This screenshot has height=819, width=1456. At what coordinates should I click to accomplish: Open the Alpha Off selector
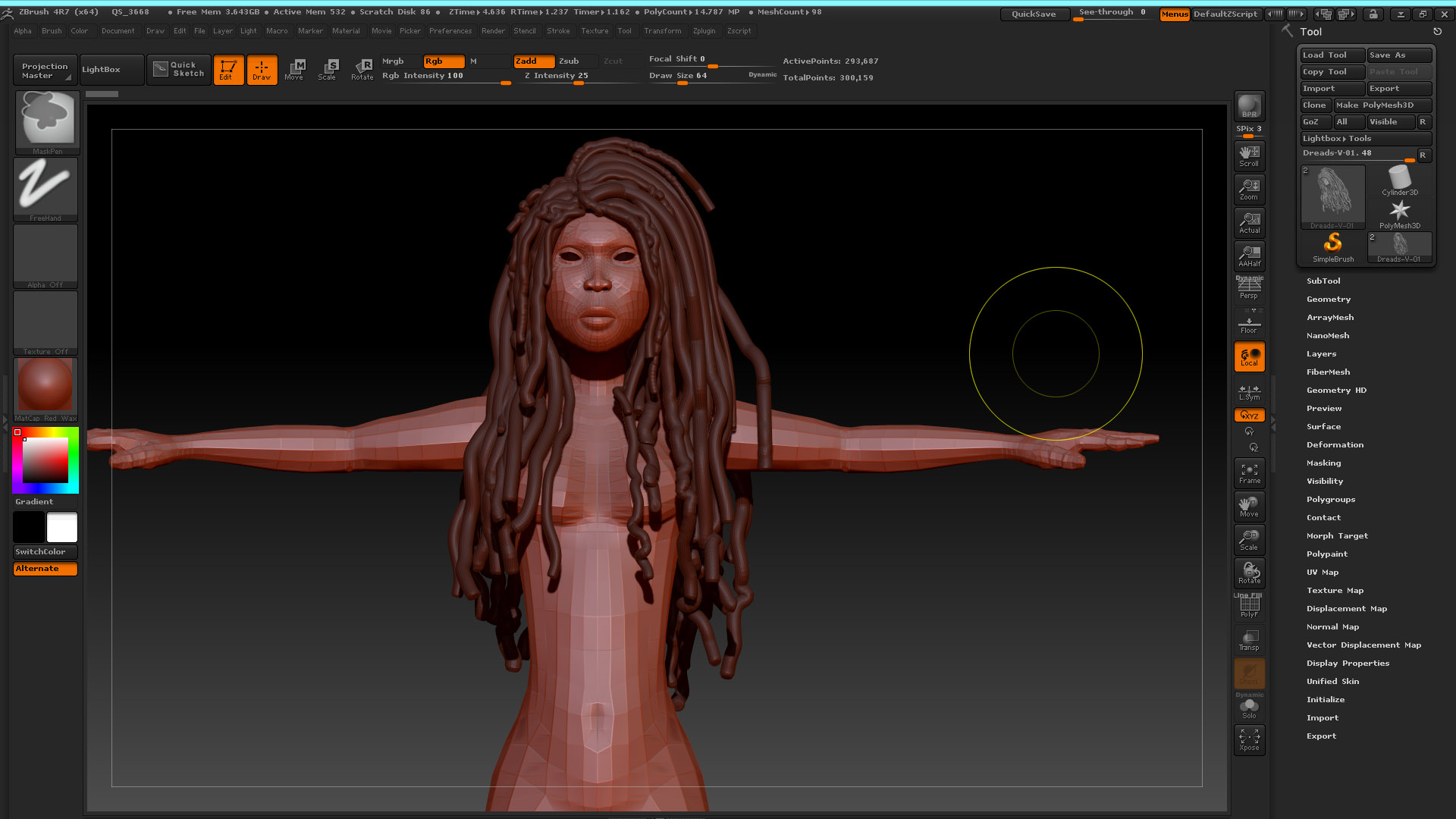[x=45, y=256]
